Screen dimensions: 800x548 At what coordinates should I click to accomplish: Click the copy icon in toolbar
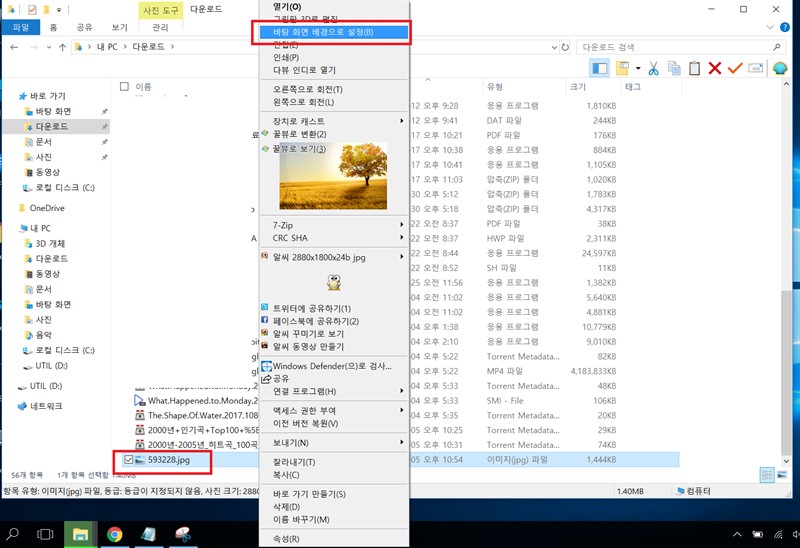click(674, 68)
